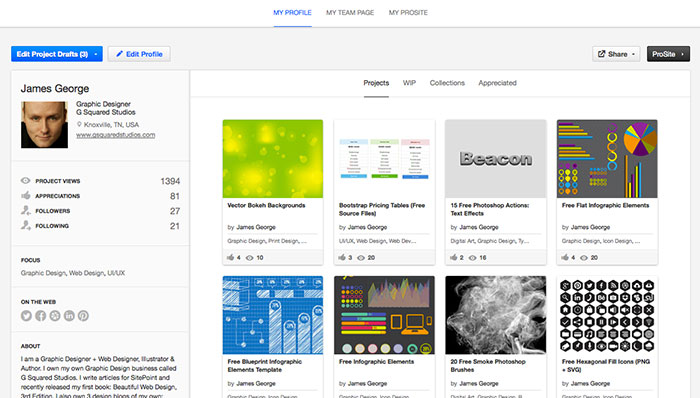Open the Twitter profile icon under On The Web

point(26,316)
